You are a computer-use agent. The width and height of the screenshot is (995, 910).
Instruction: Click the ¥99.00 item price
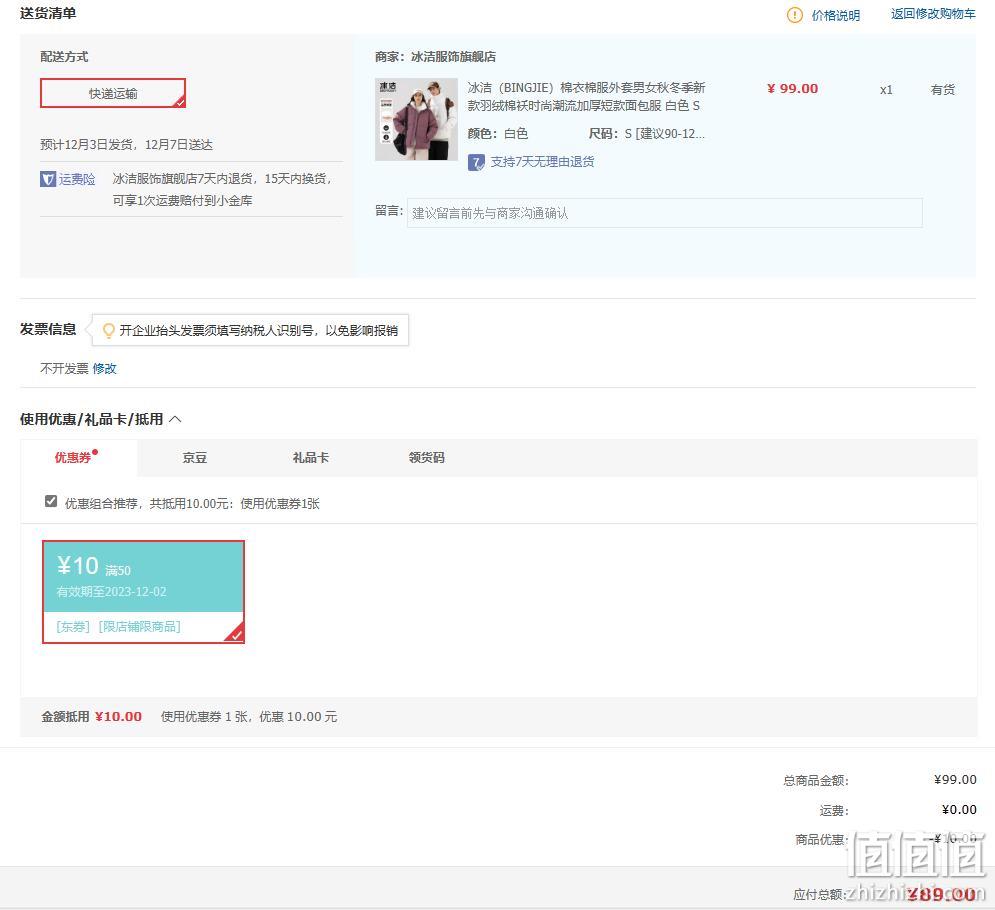click(793, 89)
